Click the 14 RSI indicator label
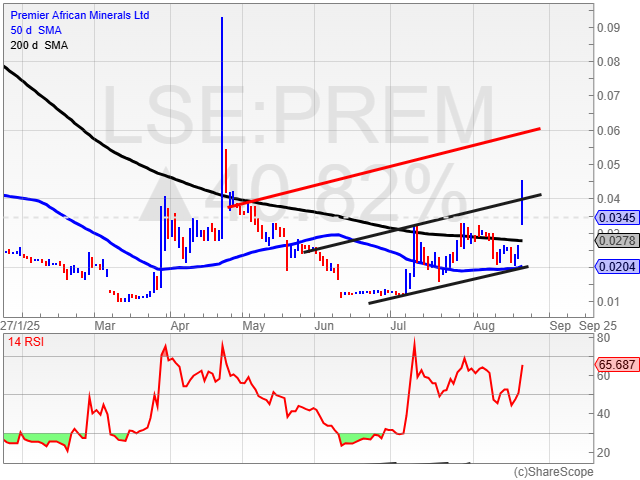The image size is (640, 480). point(26,342)
